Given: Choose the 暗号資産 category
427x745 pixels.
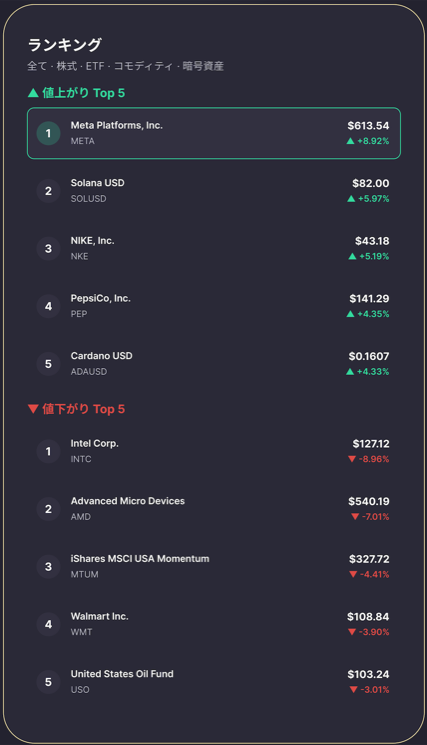Looking at the screenshot, I should pos(203,66).
